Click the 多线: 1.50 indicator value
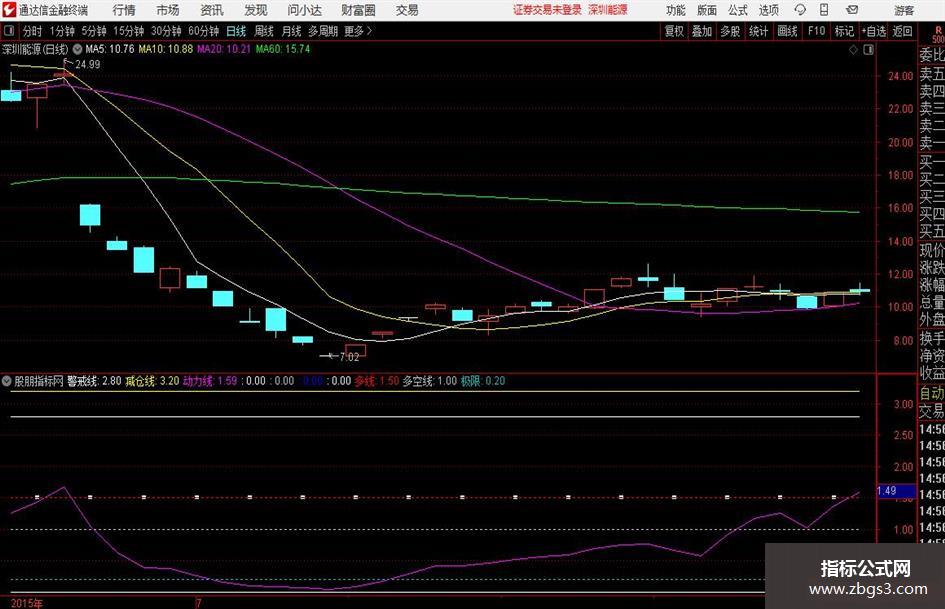The height and width of the screenshot is (609, 945). coord(377,381)
